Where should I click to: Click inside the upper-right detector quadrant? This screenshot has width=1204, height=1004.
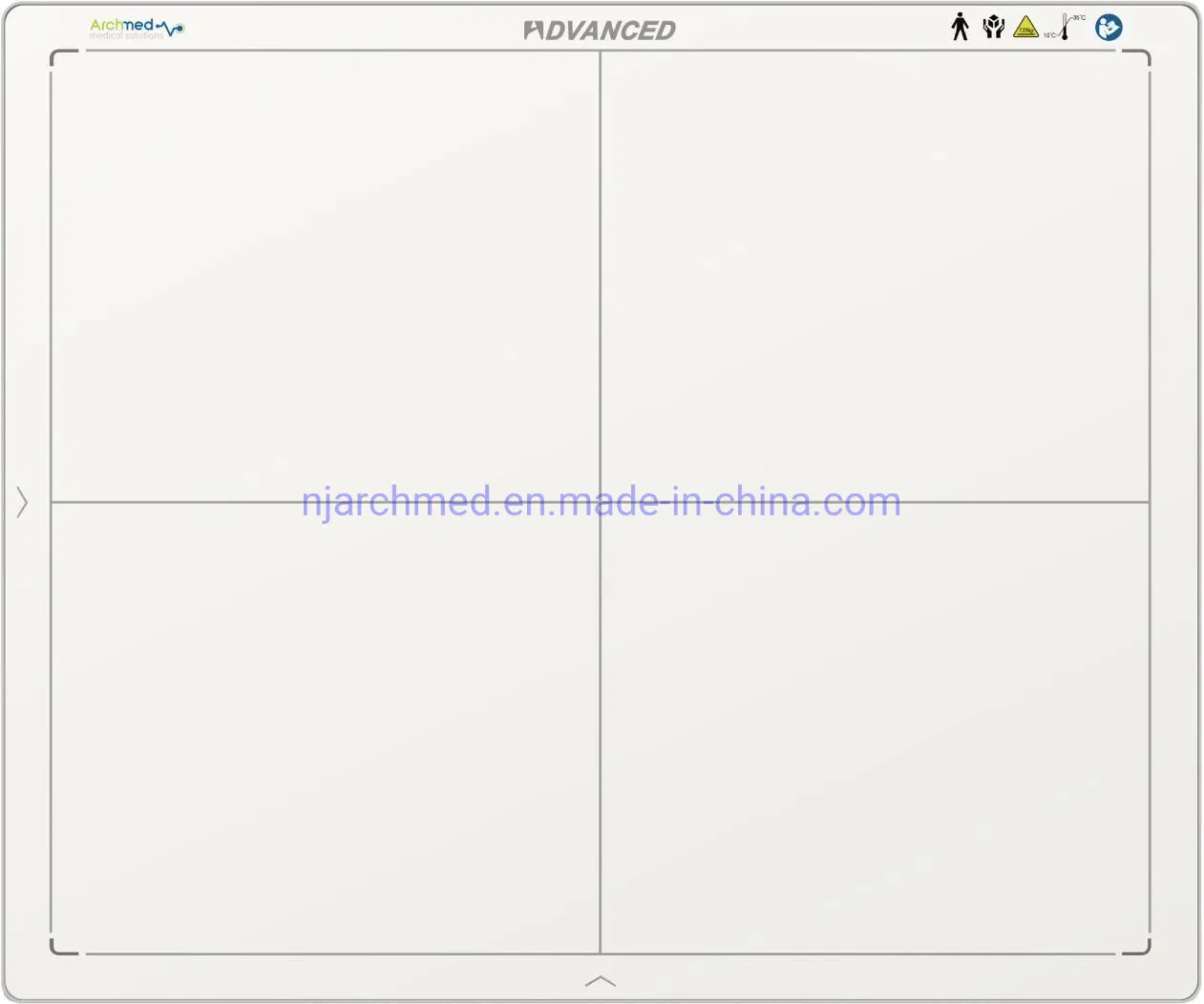(x=874, y=277)
